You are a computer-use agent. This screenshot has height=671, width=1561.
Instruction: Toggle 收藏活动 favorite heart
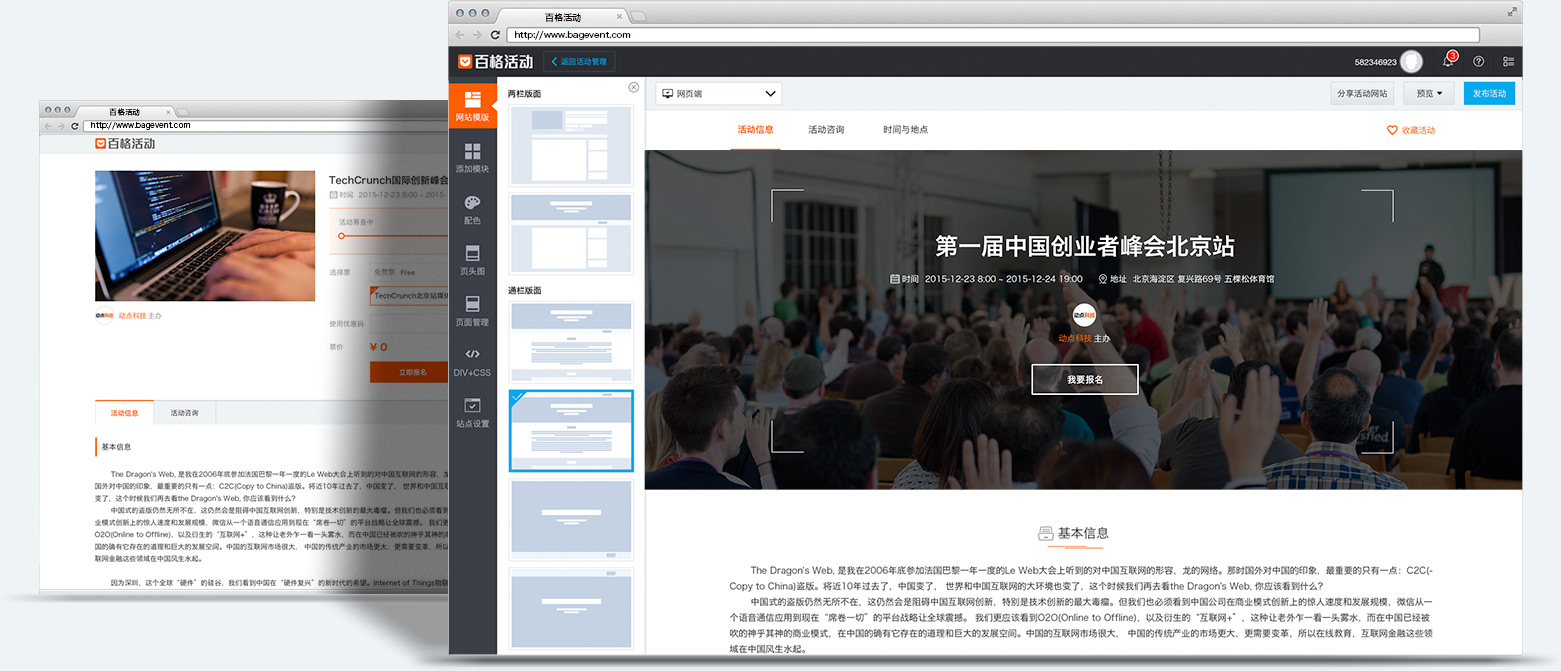[x=1410, y=130]
